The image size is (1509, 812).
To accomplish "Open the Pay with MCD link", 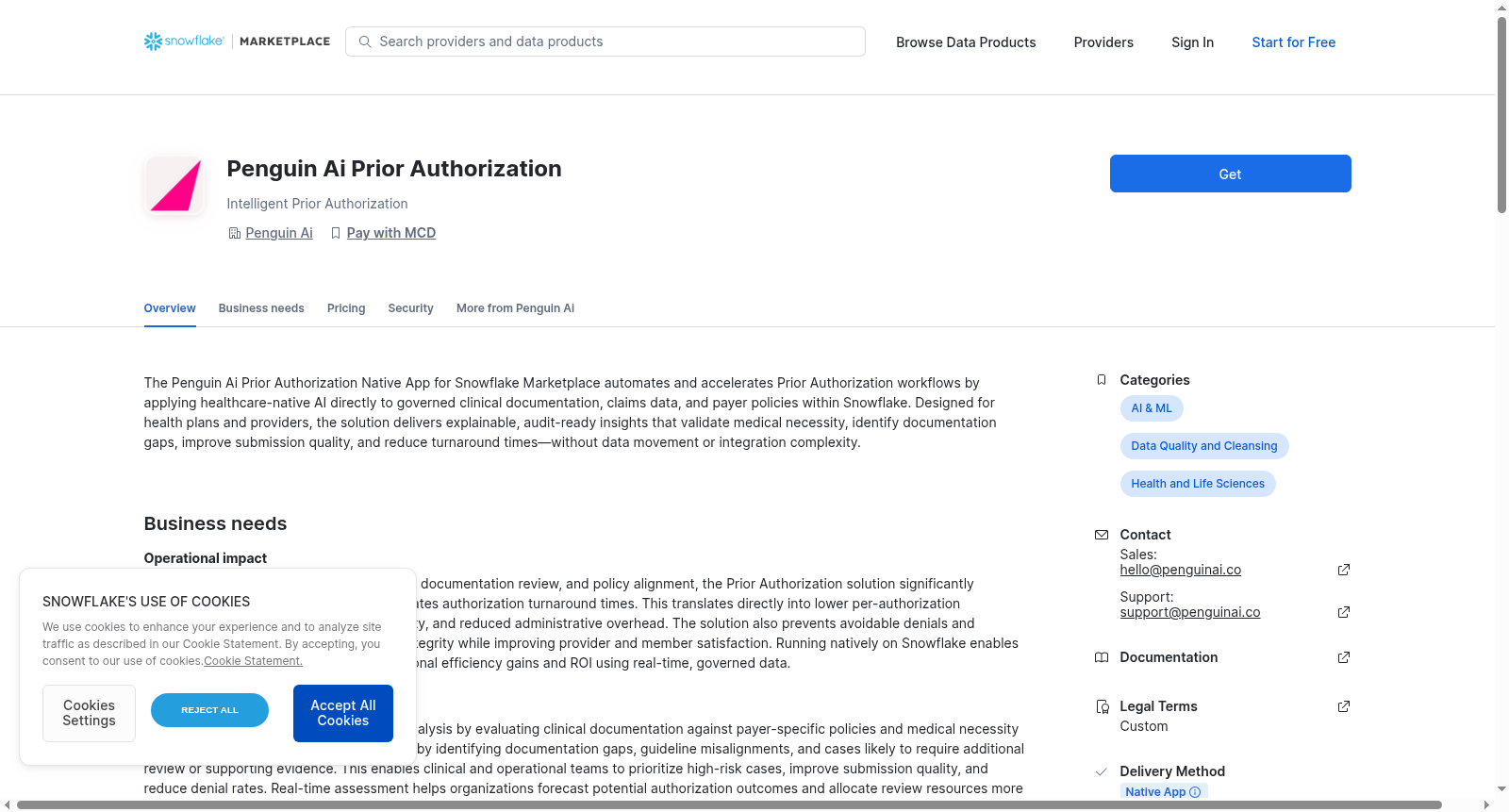I will [391, 233].
